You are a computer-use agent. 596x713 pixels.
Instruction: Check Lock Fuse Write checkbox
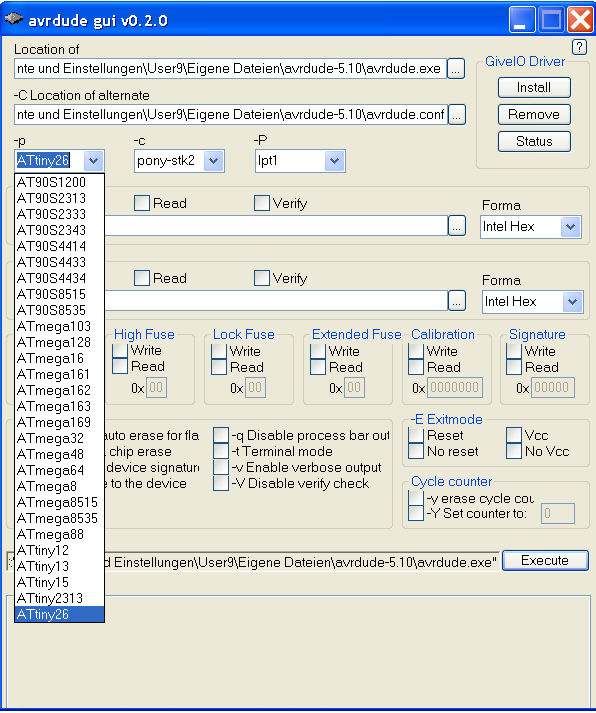pos(219,351)
